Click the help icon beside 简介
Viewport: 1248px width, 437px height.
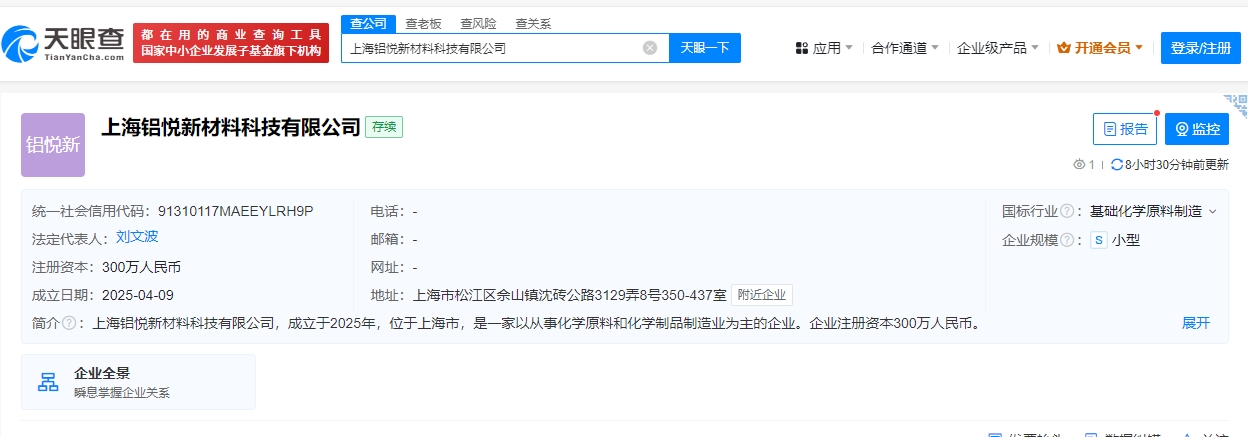pos(69,323)
